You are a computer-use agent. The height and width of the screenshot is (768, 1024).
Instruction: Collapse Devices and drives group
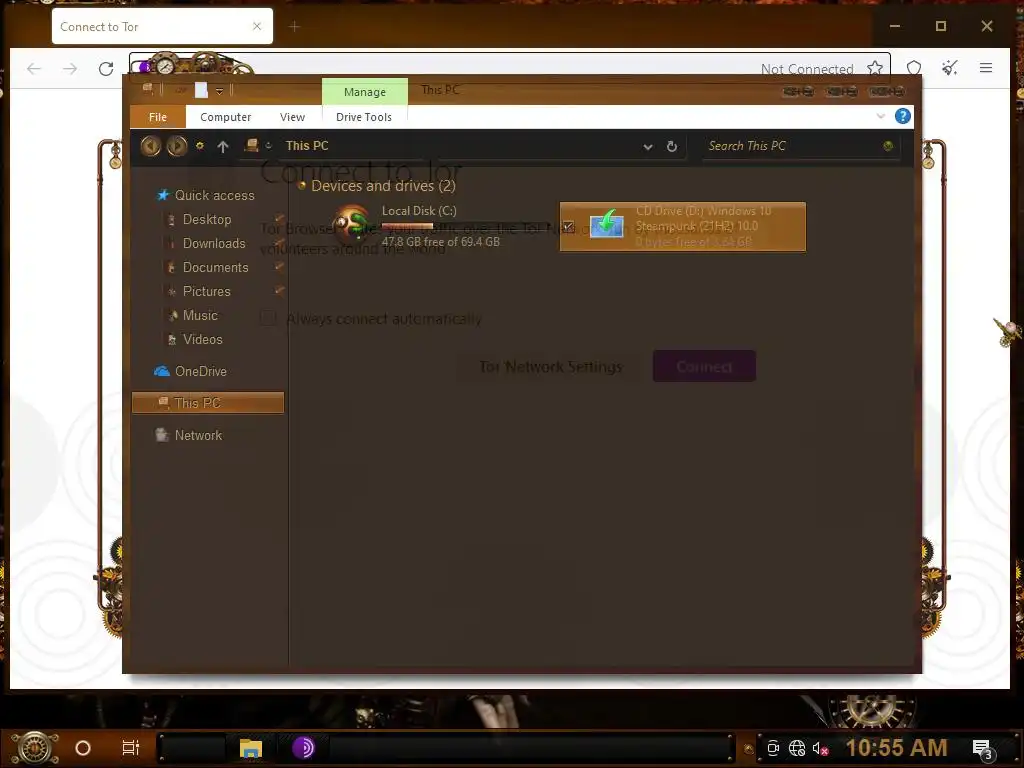302,186
